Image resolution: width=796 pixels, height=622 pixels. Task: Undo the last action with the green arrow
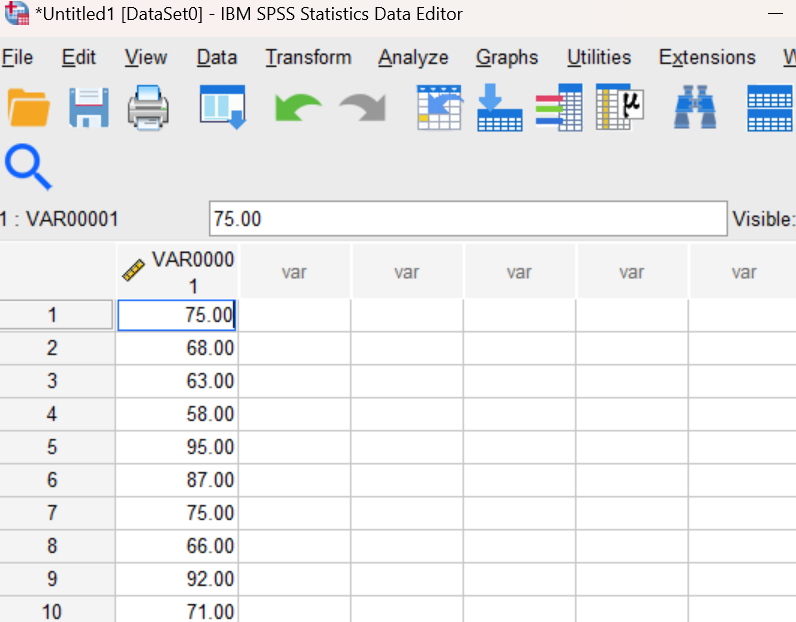pos(297,108)
